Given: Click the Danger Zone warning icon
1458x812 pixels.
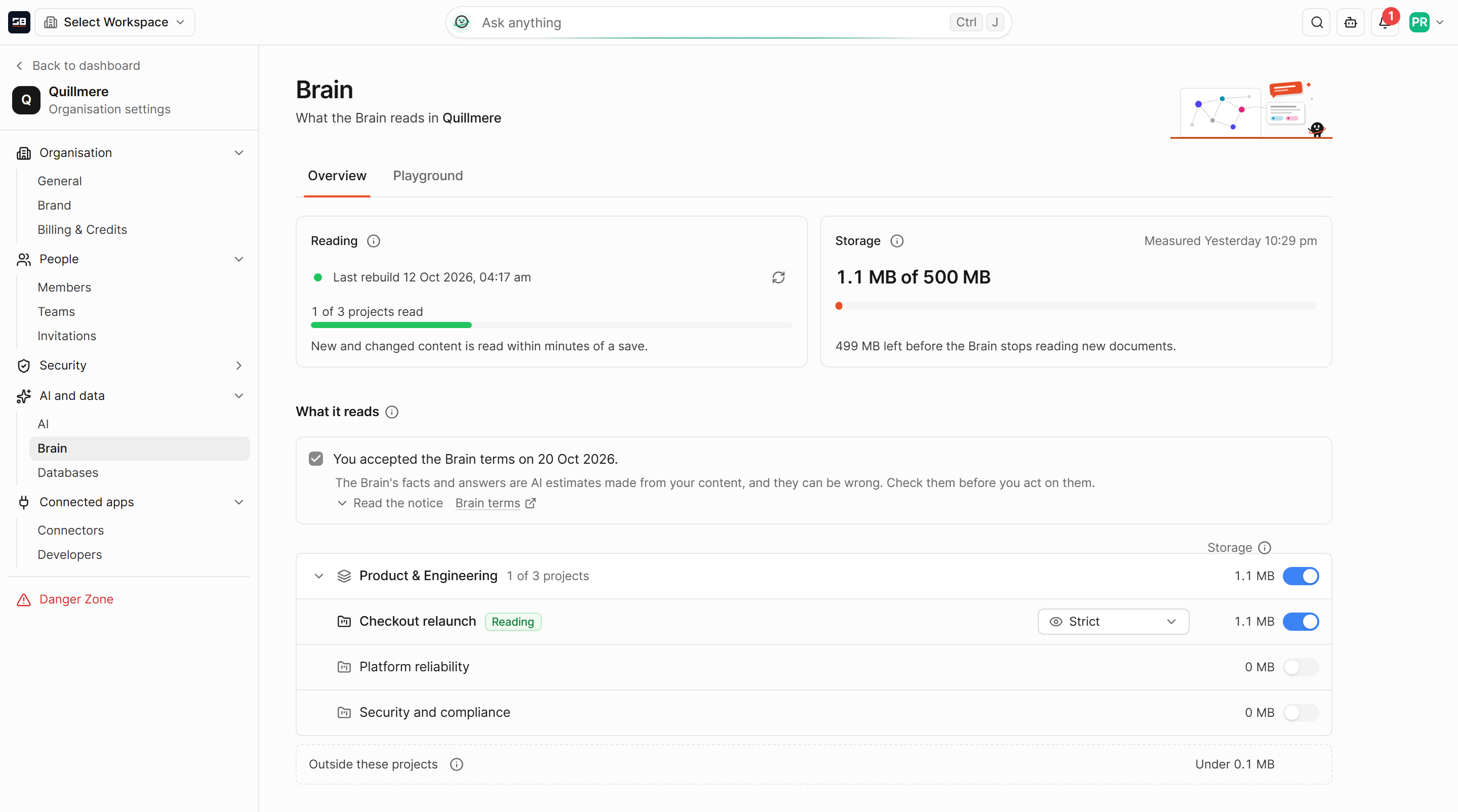Looking at the screenshot, I should click(24, 600).
